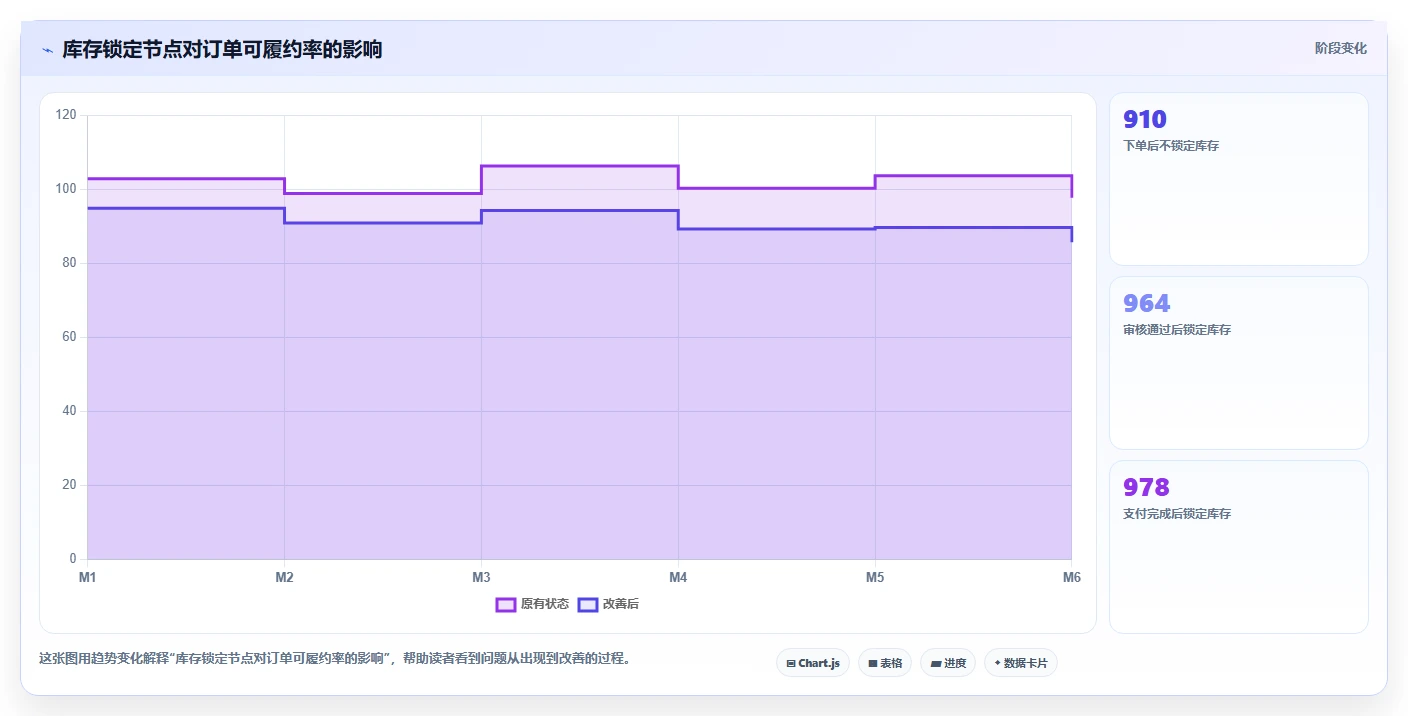
Task: Click the 表格 tag chip
Action: click(x=885, y=663)
